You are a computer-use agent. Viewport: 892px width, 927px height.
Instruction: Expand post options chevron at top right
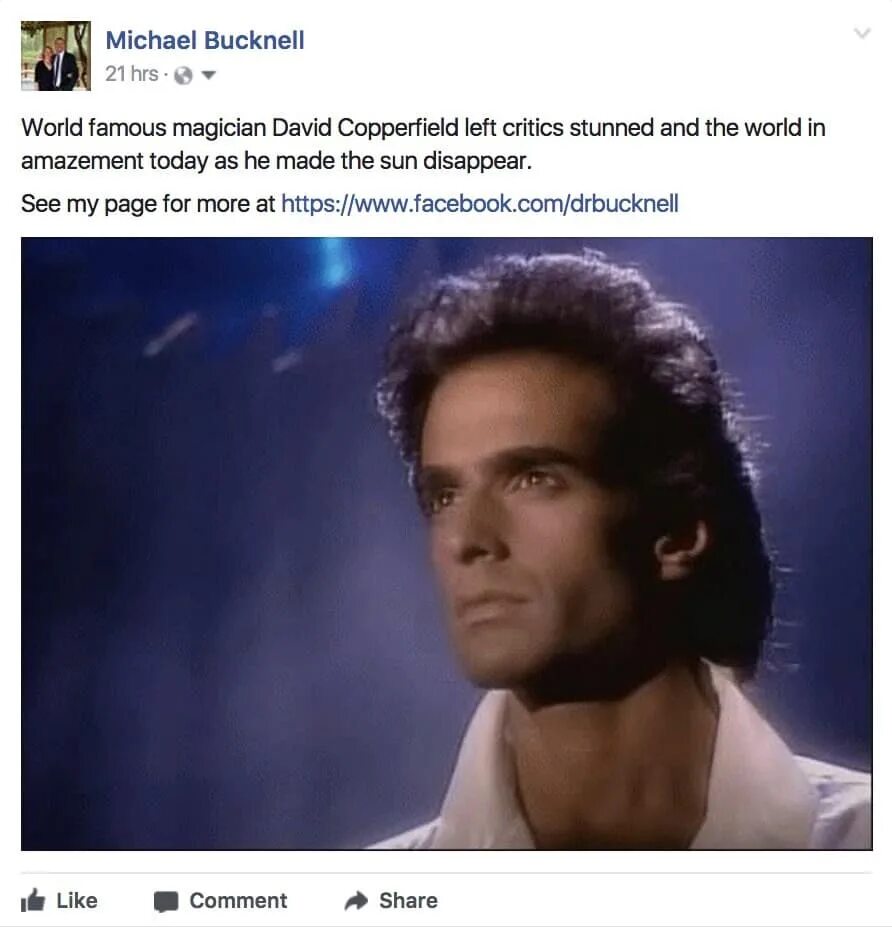tap(862, 33)
